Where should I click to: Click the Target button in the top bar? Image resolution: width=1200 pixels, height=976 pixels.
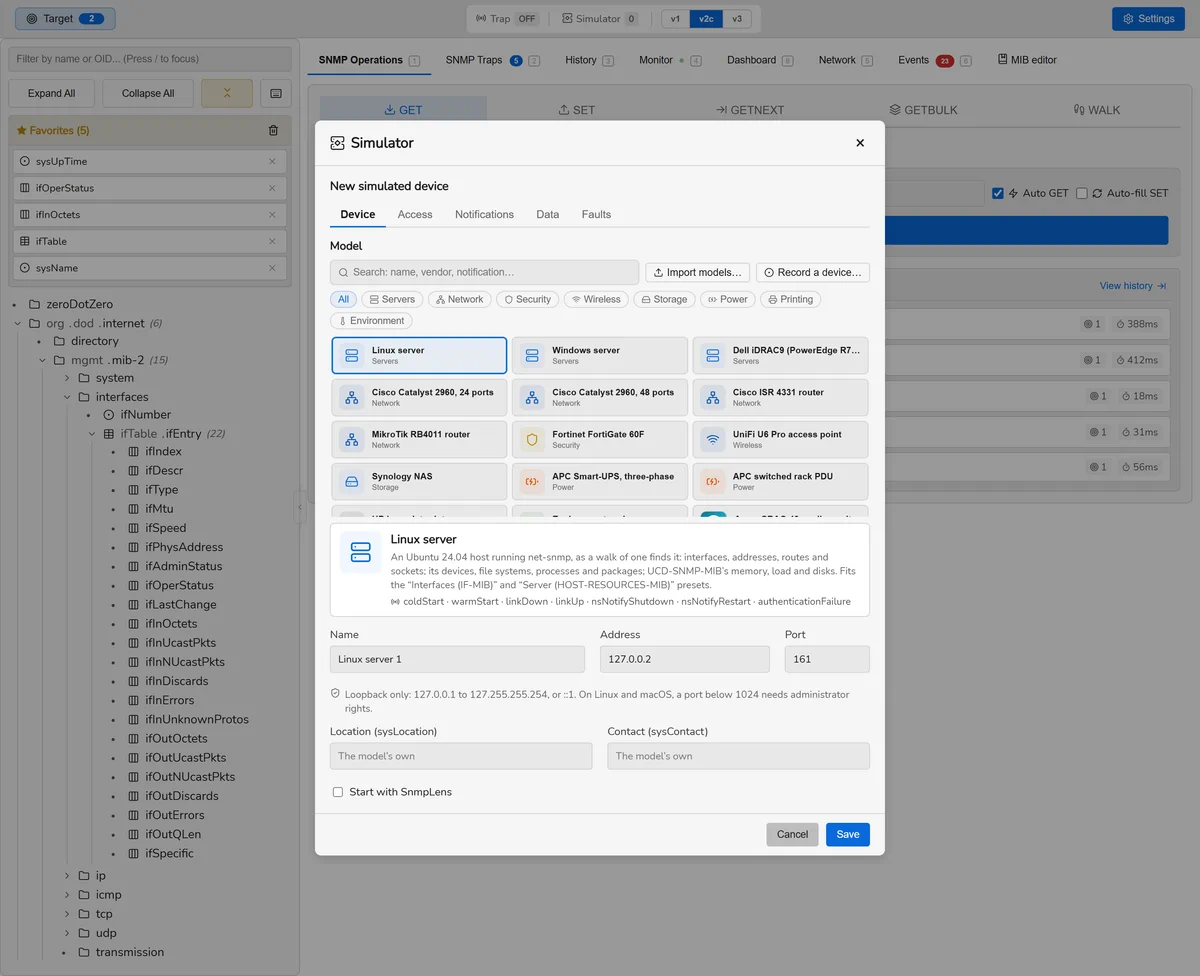pos(65,19)
